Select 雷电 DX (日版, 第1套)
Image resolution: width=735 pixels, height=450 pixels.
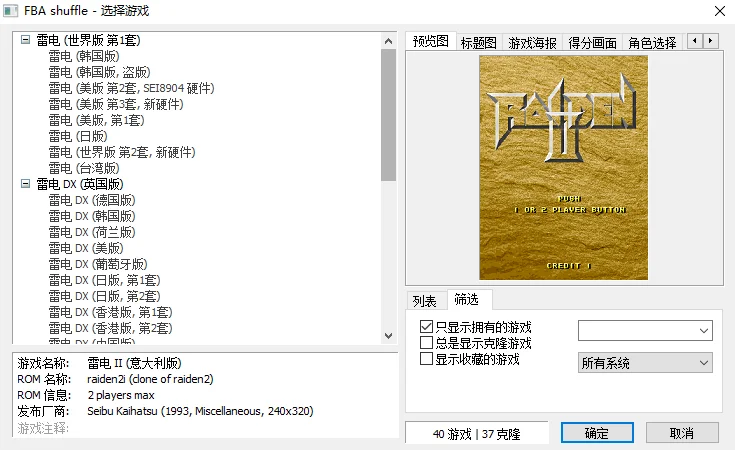[104, 280]
